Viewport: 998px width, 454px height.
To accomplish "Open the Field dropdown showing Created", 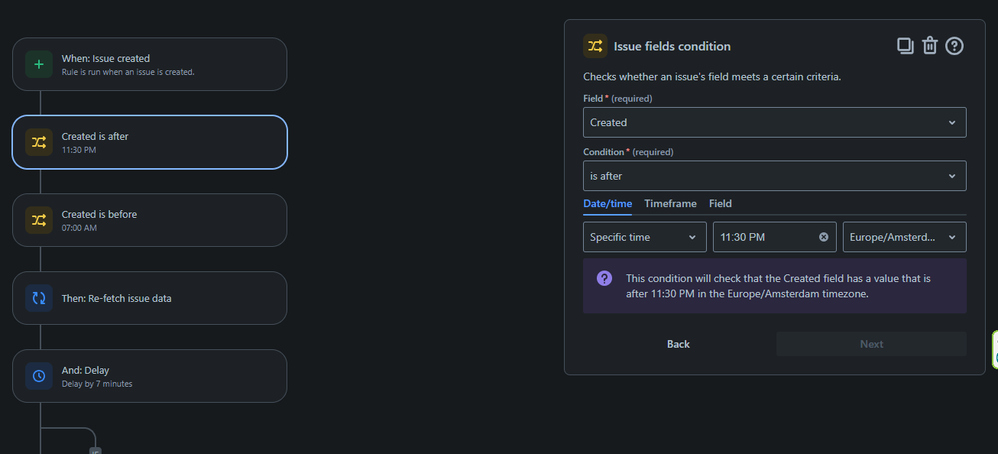I will pos(774,122).
